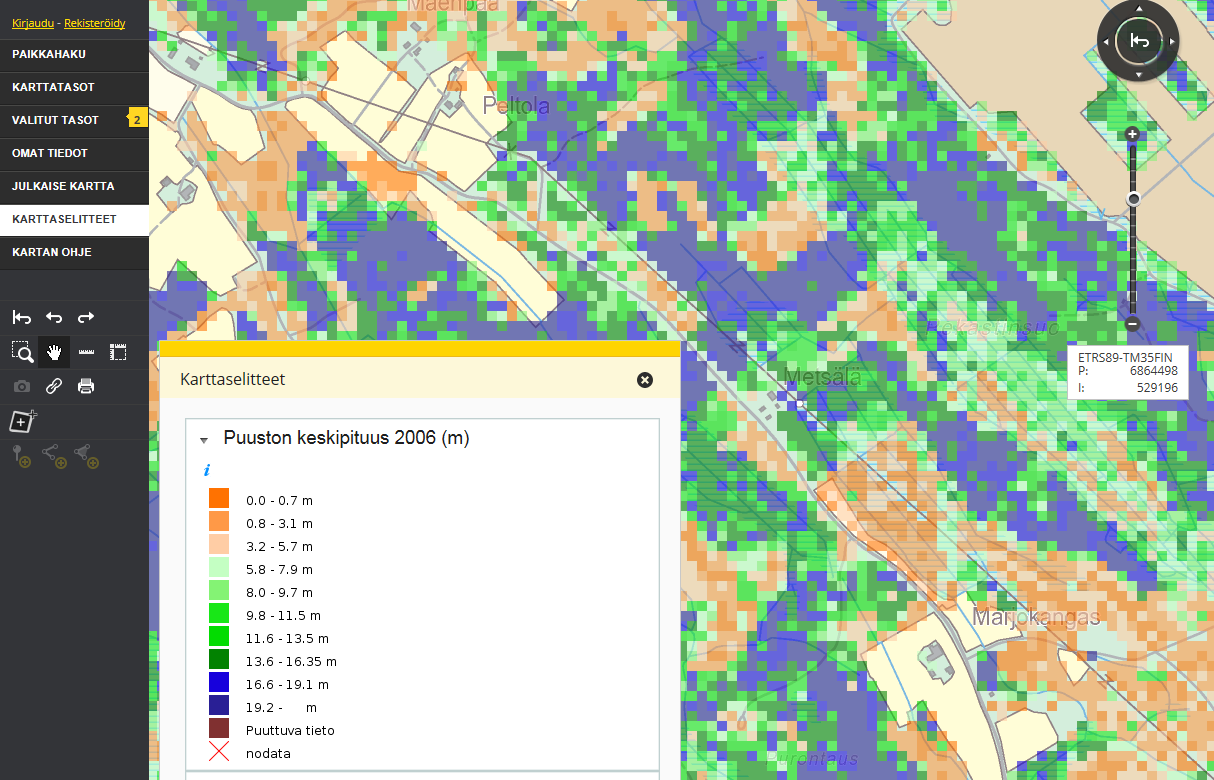This screenshot has width=1214, height=780.
Task: Add a line with the line tool
Action: [x=54, y=457]
